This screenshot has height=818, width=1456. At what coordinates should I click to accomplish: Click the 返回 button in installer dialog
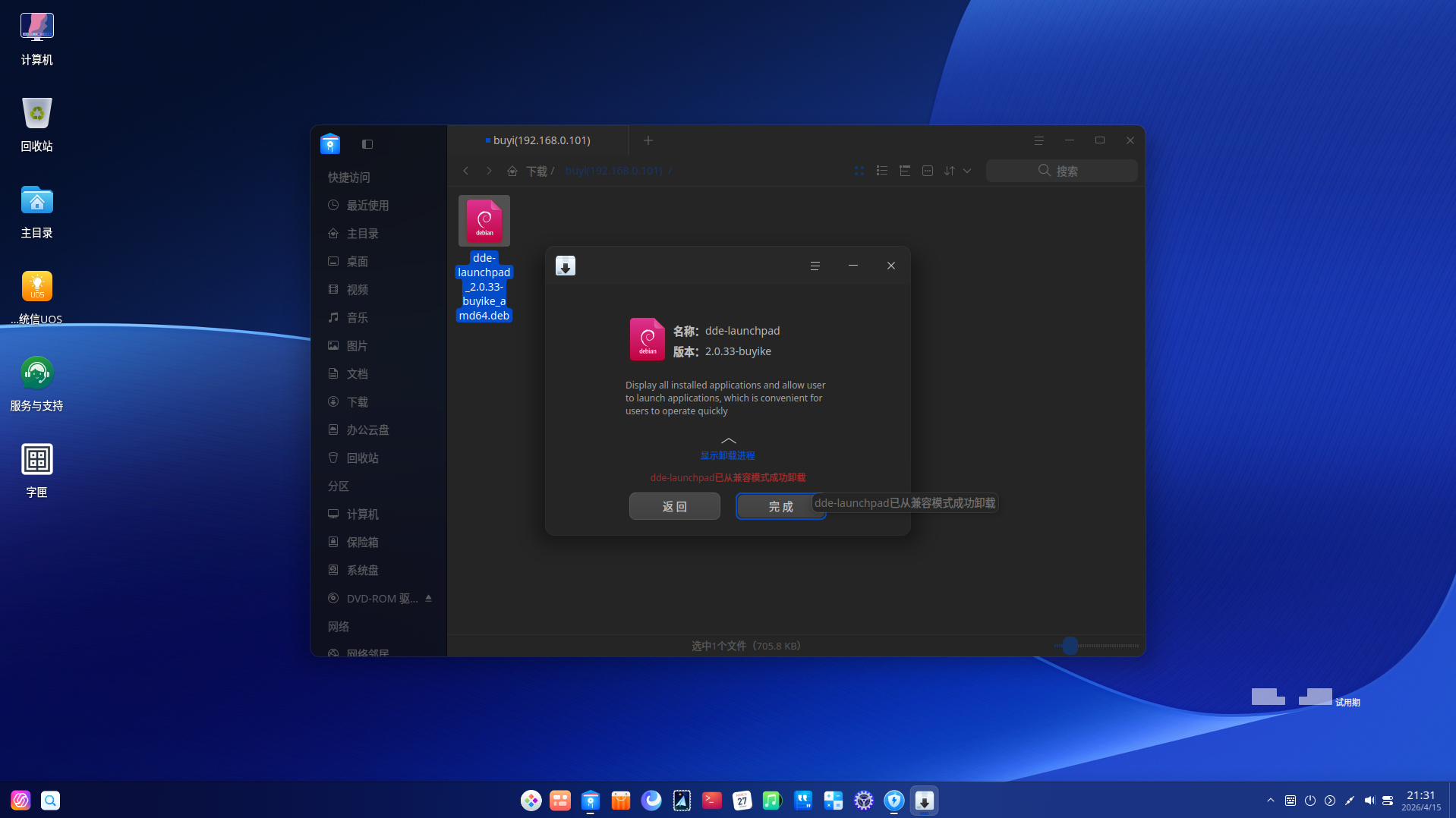(x=674, y=506)
